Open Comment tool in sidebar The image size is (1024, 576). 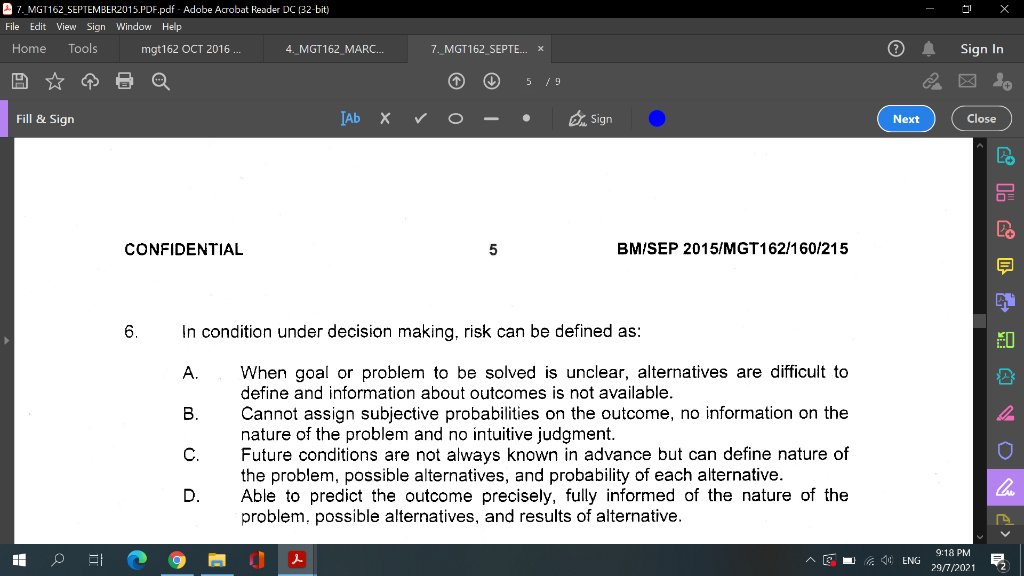click(1005, 266)
